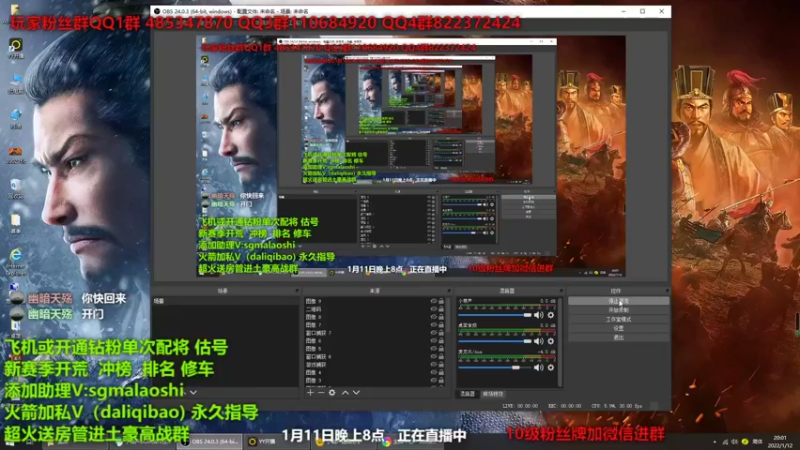800x450 pixels.
Task: Toggle visibility of 图像 9 source
Action: coord(433,301)
